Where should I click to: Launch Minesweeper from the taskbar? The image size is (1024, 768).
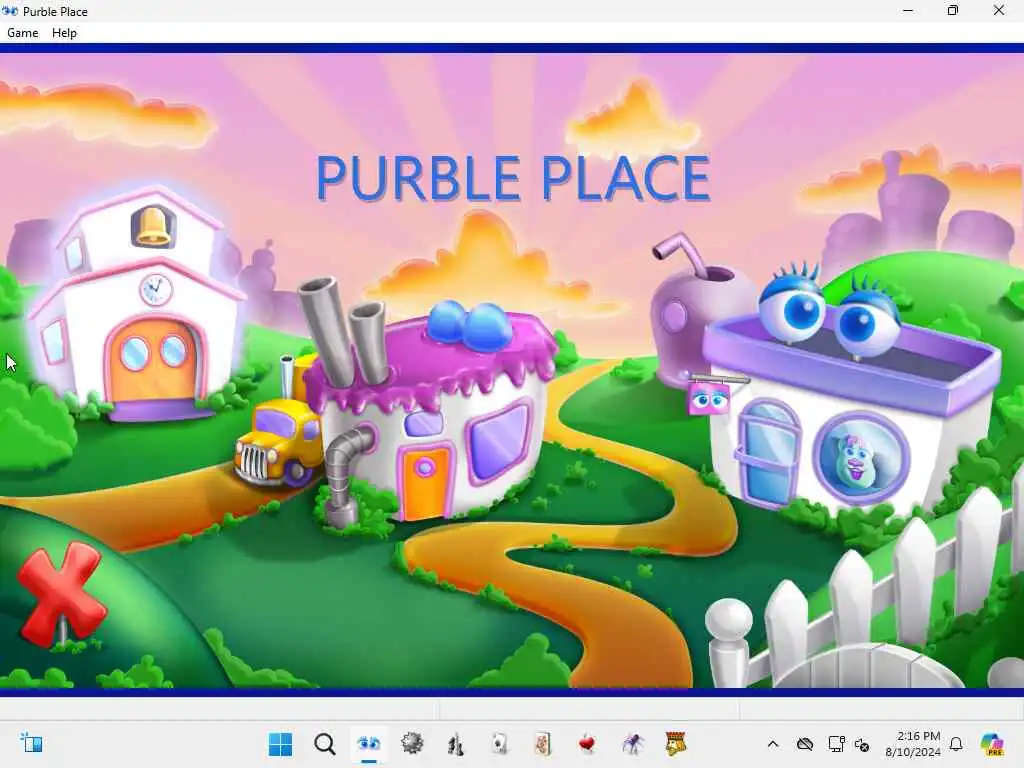(x=412, y=744)
